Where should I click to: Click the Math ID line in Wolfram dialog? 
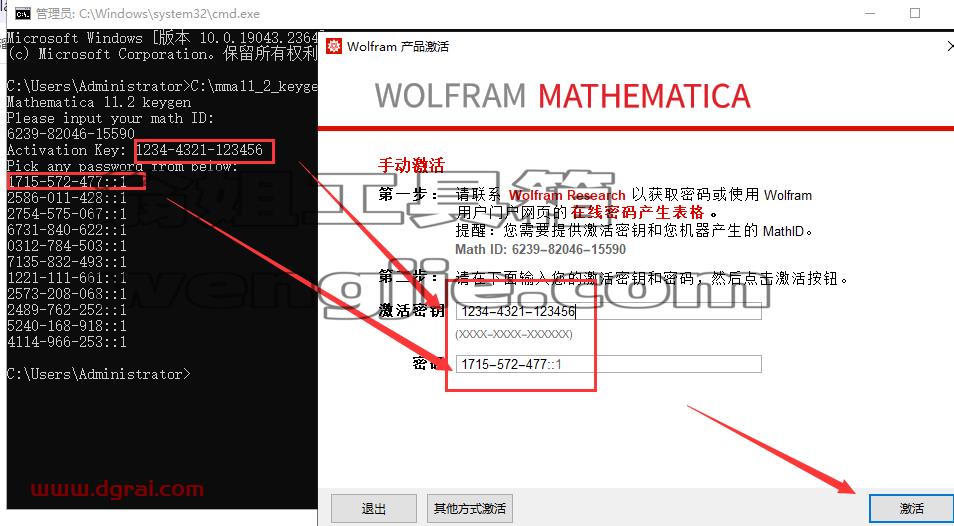click(x=540, y=249)
